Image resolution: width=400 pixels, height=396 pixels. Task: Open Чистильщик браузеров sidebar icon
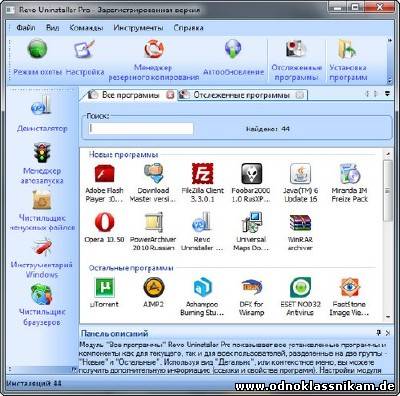click(x=41, y=294)
